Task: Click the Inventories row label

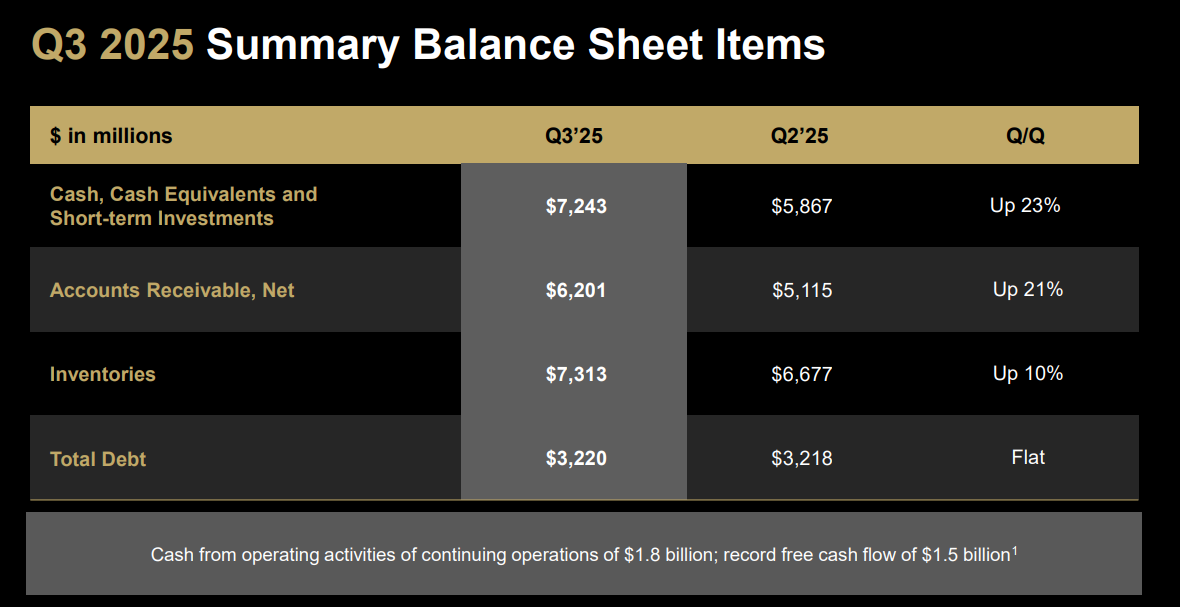Action: (x=103, y=375)
